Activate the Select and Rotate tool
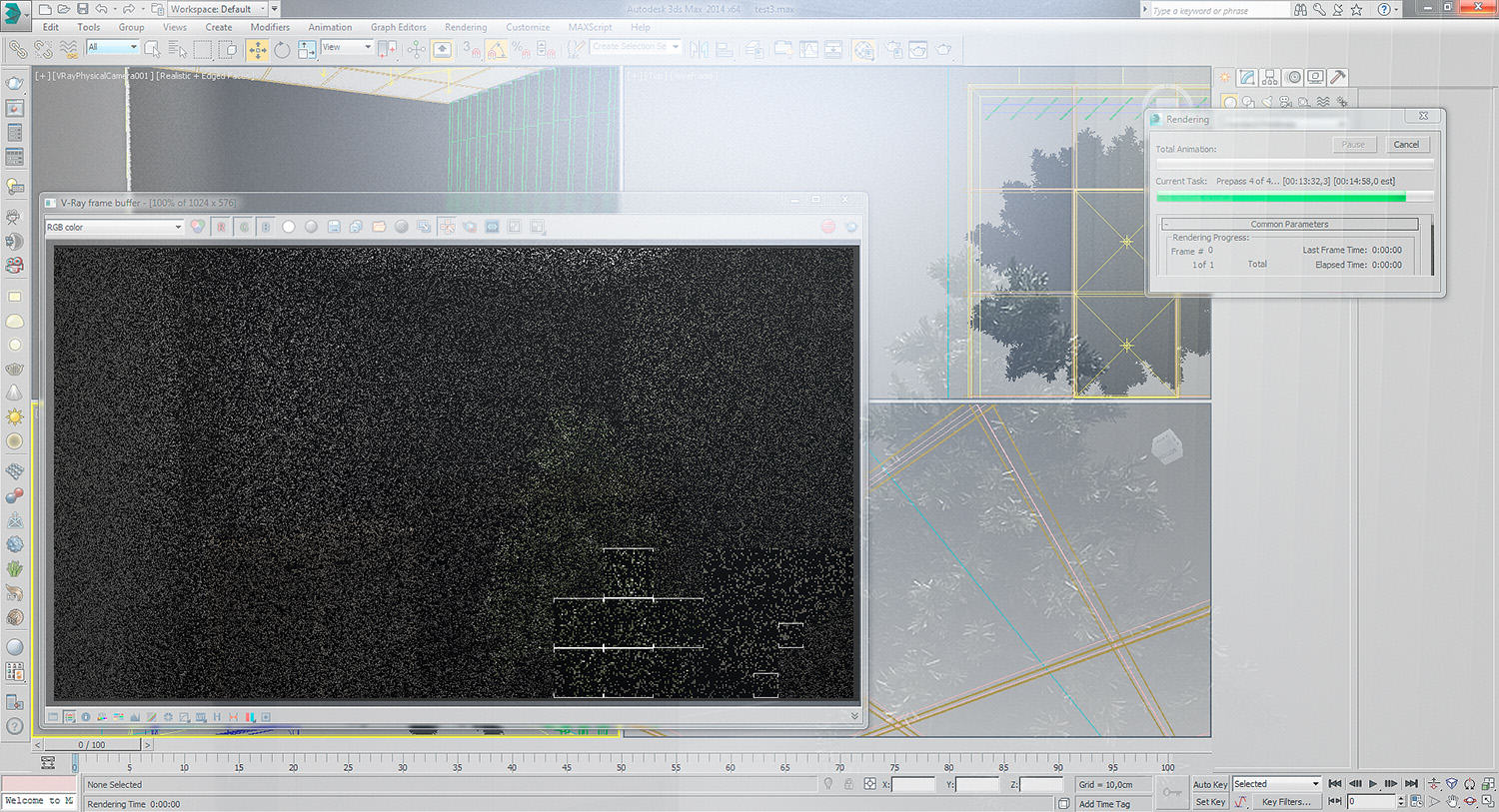This screenshot has width=1499, height=812. click(282, 49)
